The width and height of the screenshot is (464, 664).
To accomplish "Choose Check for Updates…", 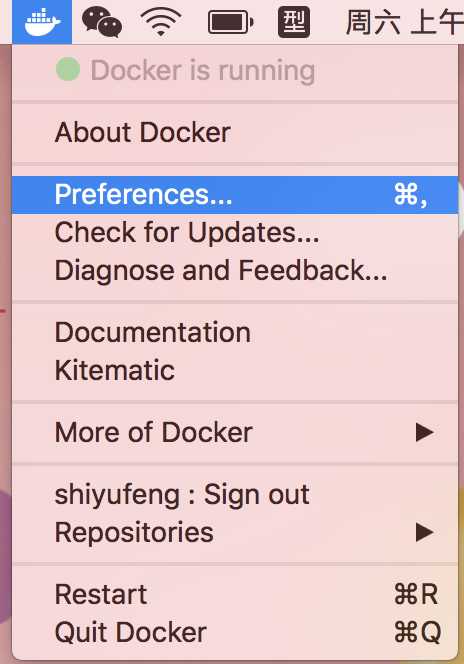I will coord(235,232).
